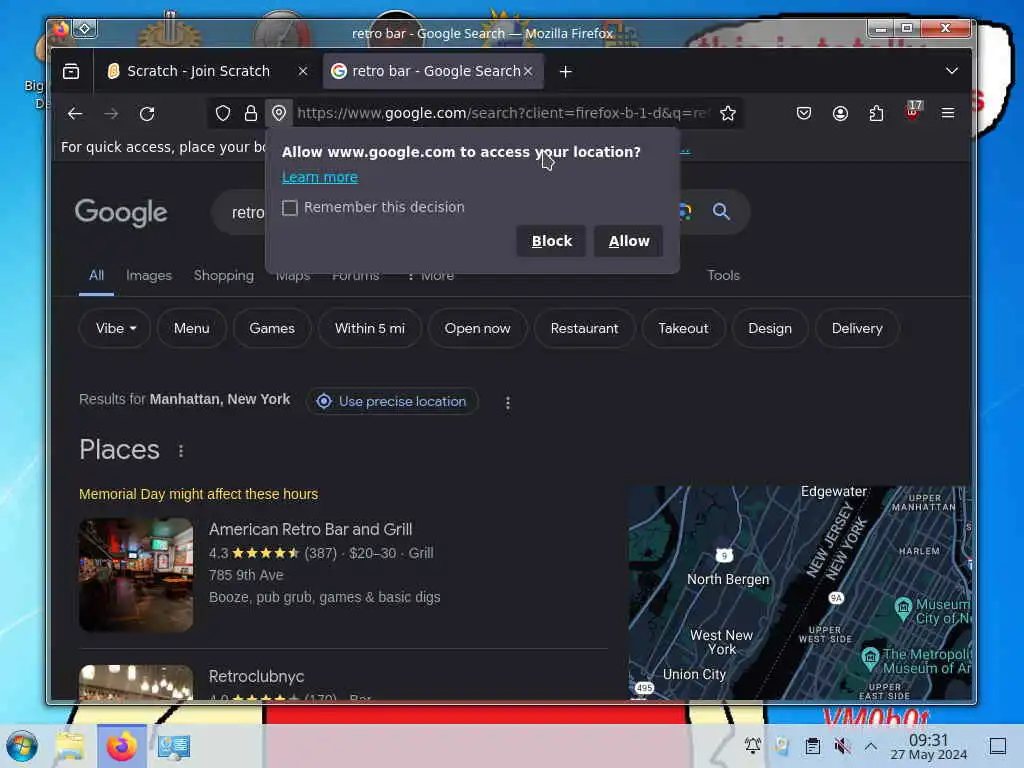Click the Manhattan map preview
The image size is (1024, 768).
[x=799, y=593]
